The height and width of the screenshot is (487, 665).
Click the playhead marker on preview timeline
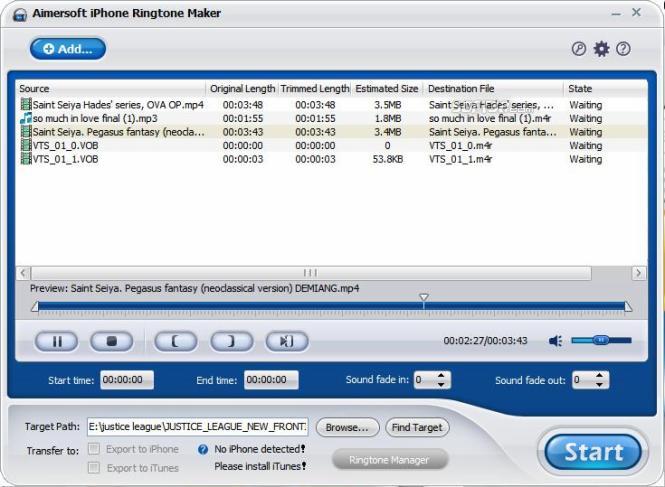423,297
